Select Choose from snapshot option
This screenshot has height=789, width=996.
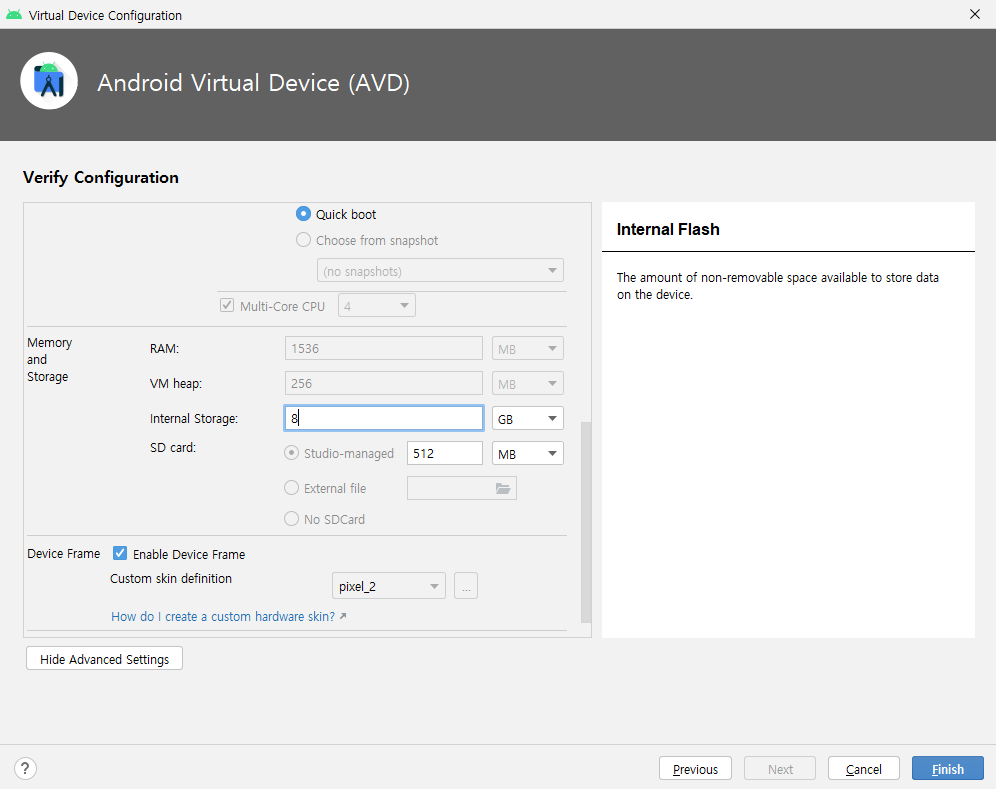click(x=303, y=240)
